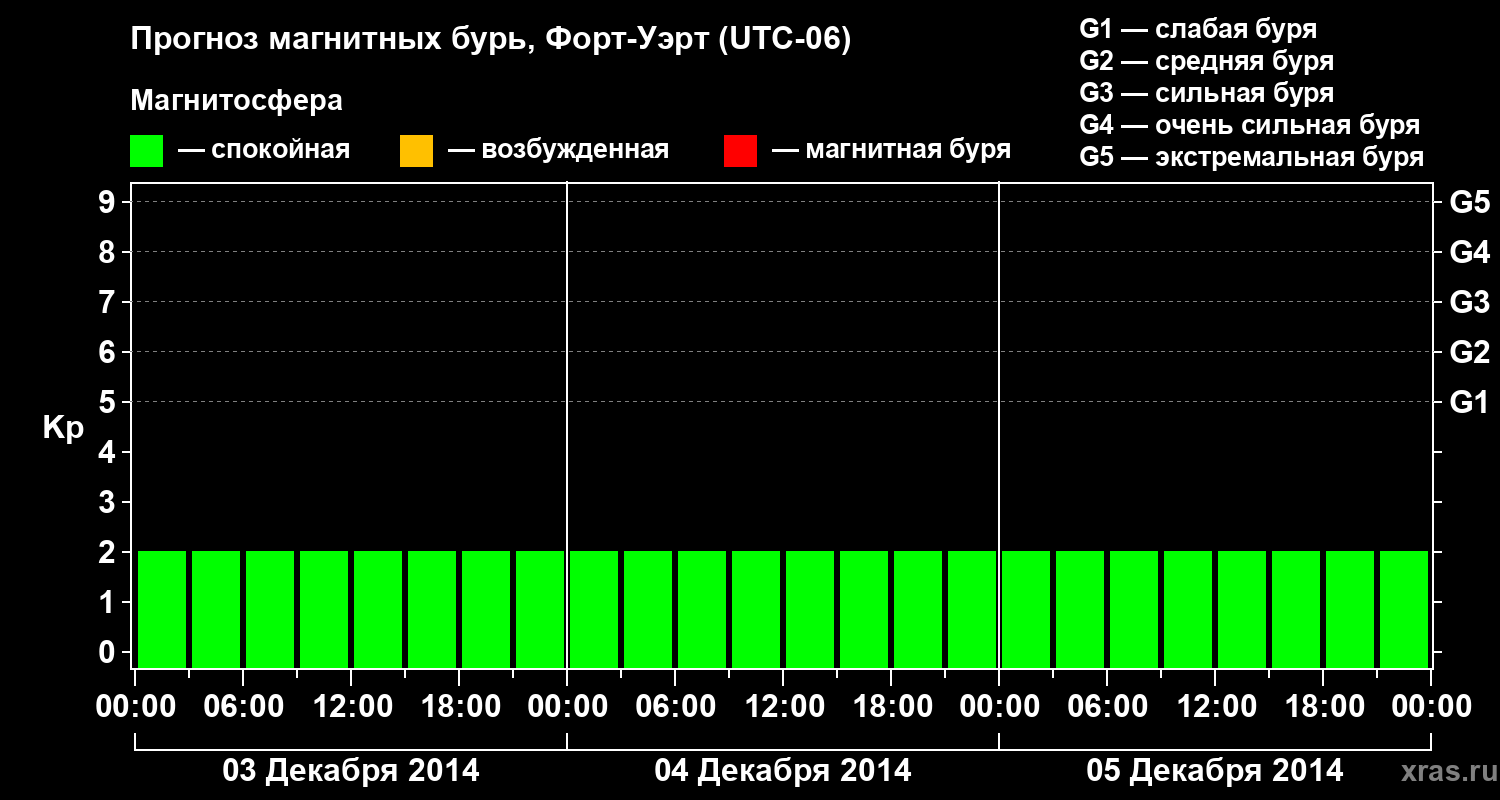Click the 'G1' label on the right axis
The height and width of the screenshot is (800, 1500).
pyautogui.click(x=1470, y=402)
